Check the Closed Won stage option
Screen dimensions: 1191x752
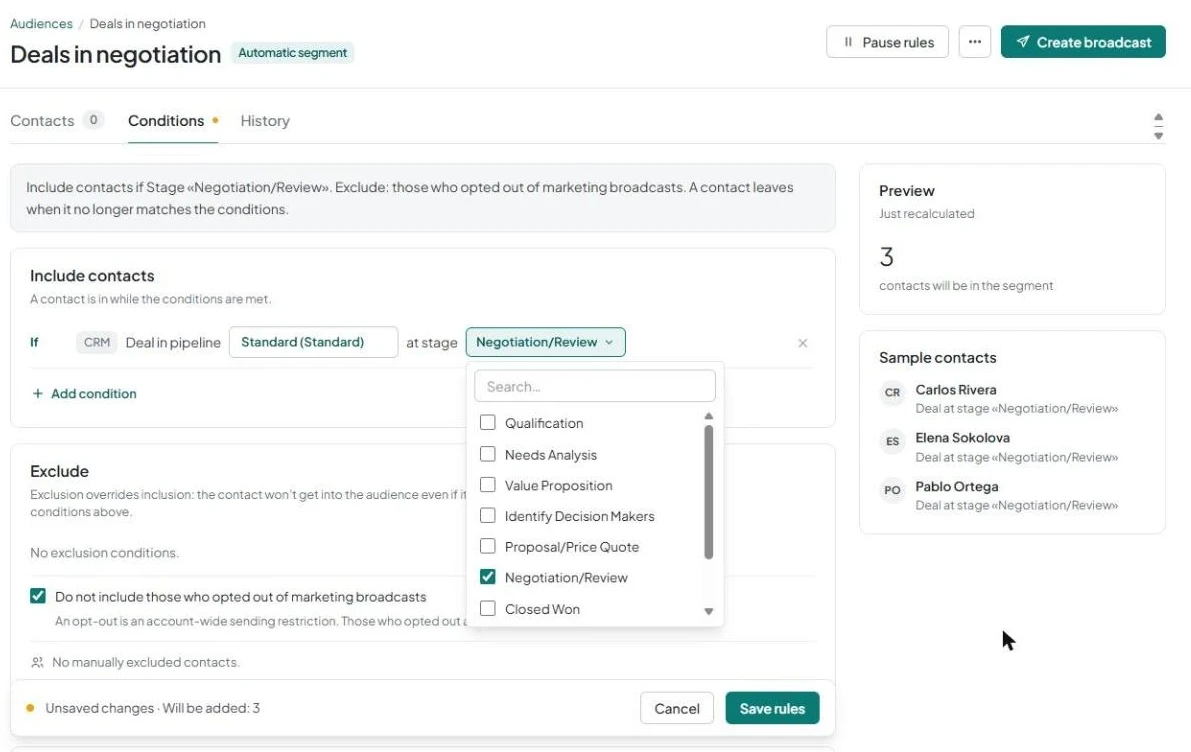pyautogui.click(x=488, y=608)
